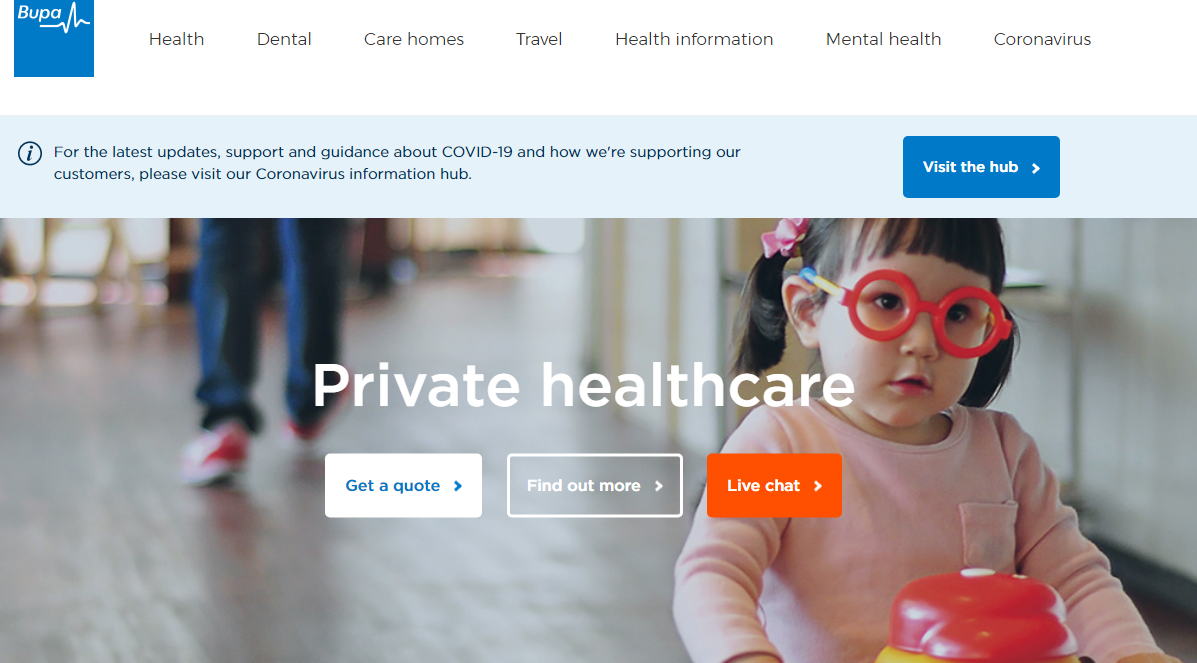Click the arrow beside Get a quote

tap(458, 486)
